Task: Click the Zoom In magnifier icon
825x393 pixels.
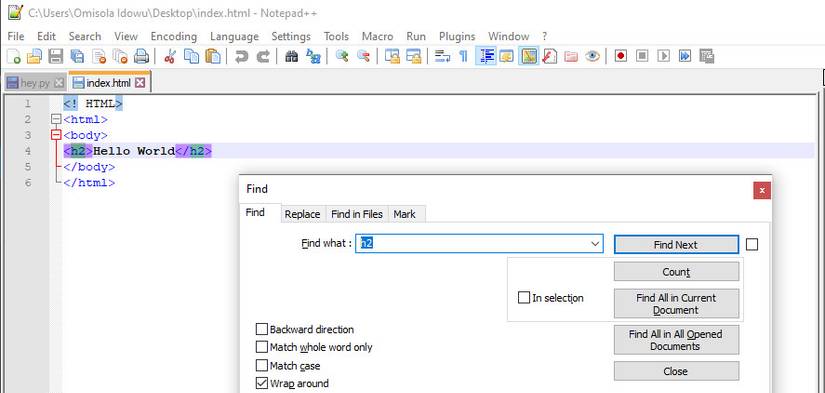Action: (x=342, y=56)
